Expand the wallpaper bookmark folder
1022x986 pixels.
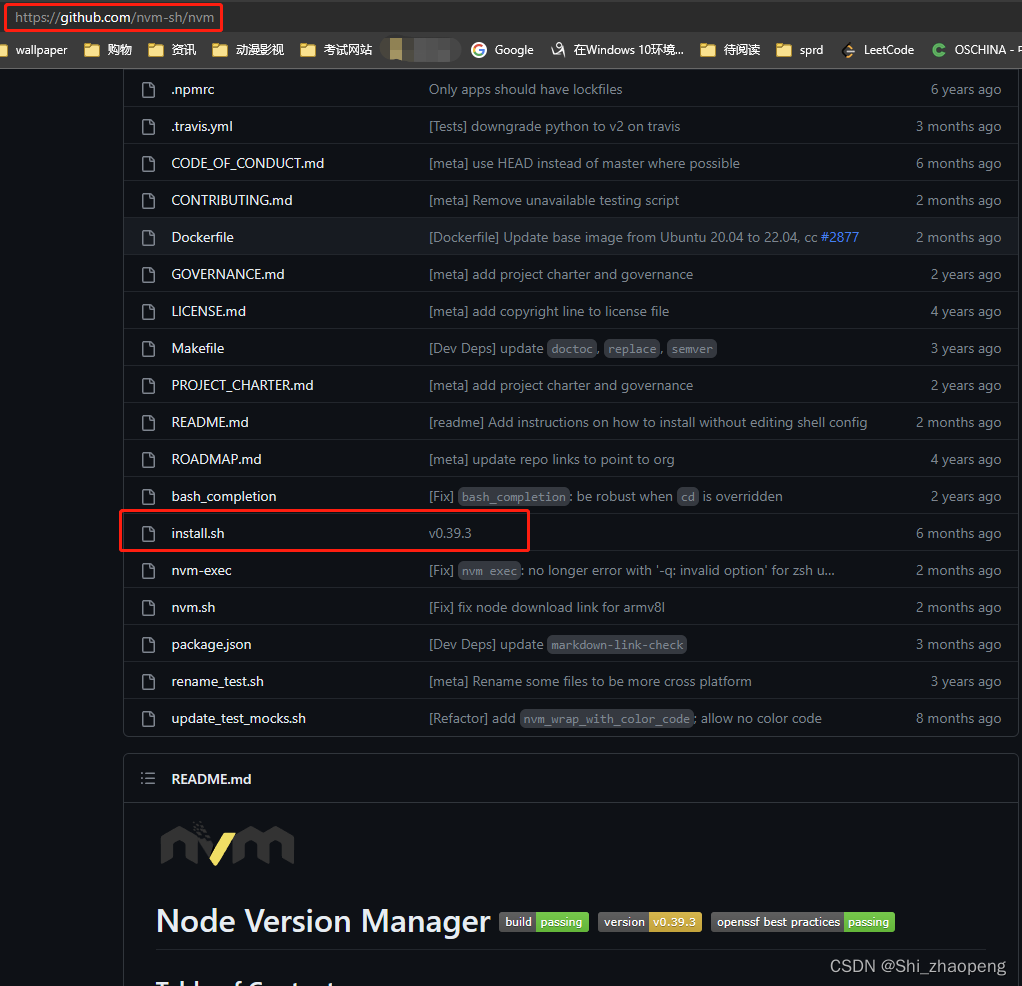[34, 50]
